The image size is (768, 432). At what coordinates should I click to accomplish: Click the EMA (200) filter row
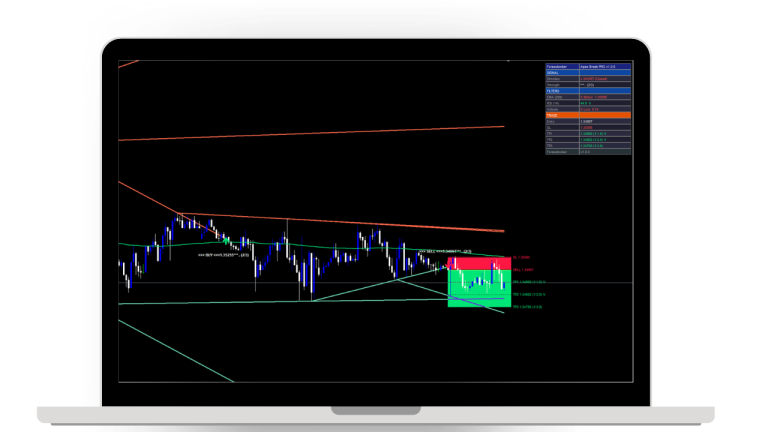coord(588,97)
